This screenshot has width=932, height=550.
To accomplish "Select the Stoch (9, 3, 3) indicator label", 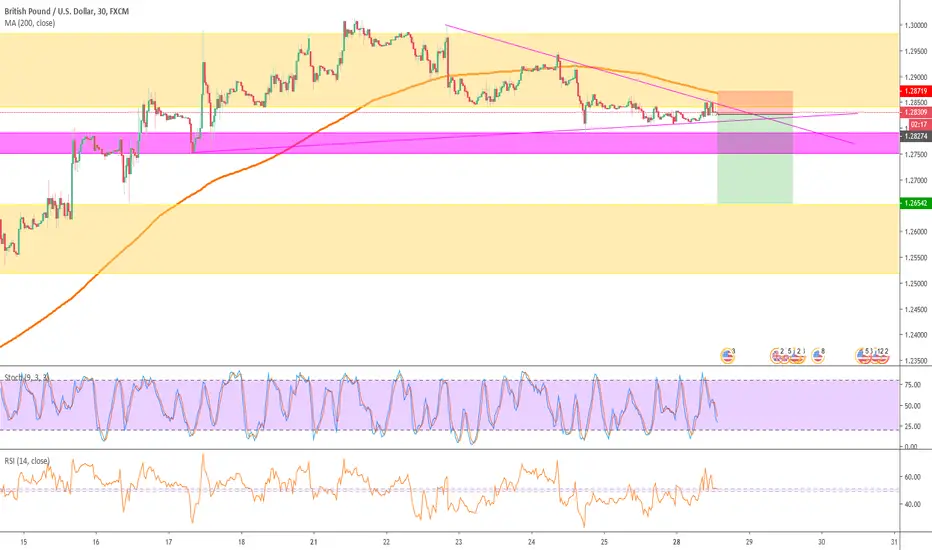I will [27, 378].
